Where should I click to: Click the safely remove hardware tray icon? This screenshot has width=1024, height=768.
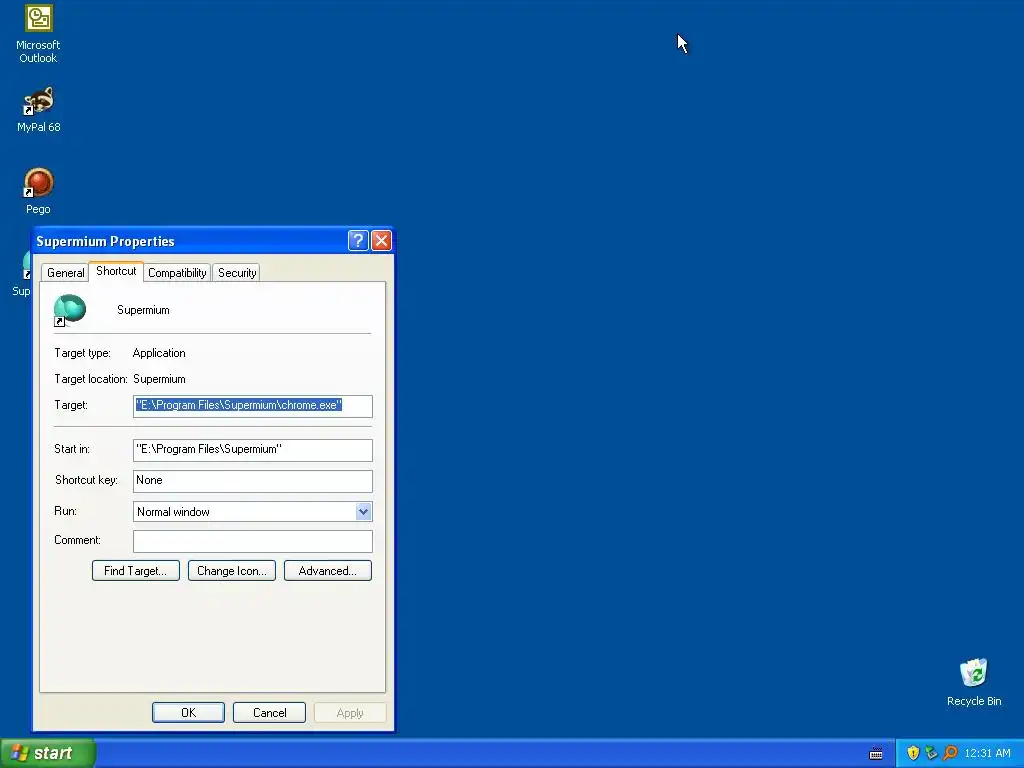[931, 753]
